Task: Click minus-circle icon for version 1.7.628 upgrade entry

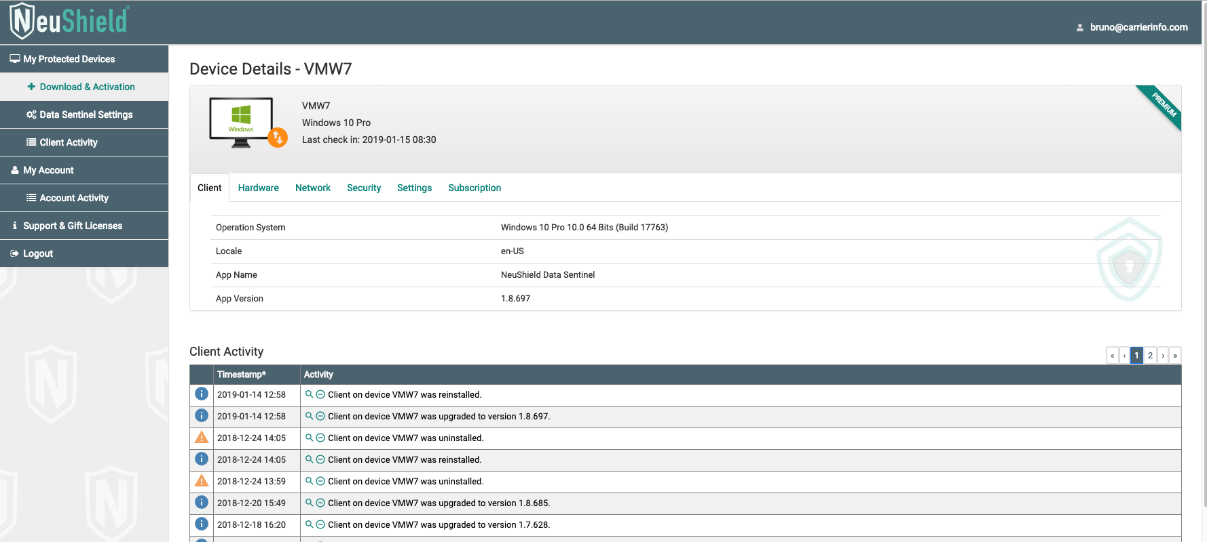Action: pos(320,524)
